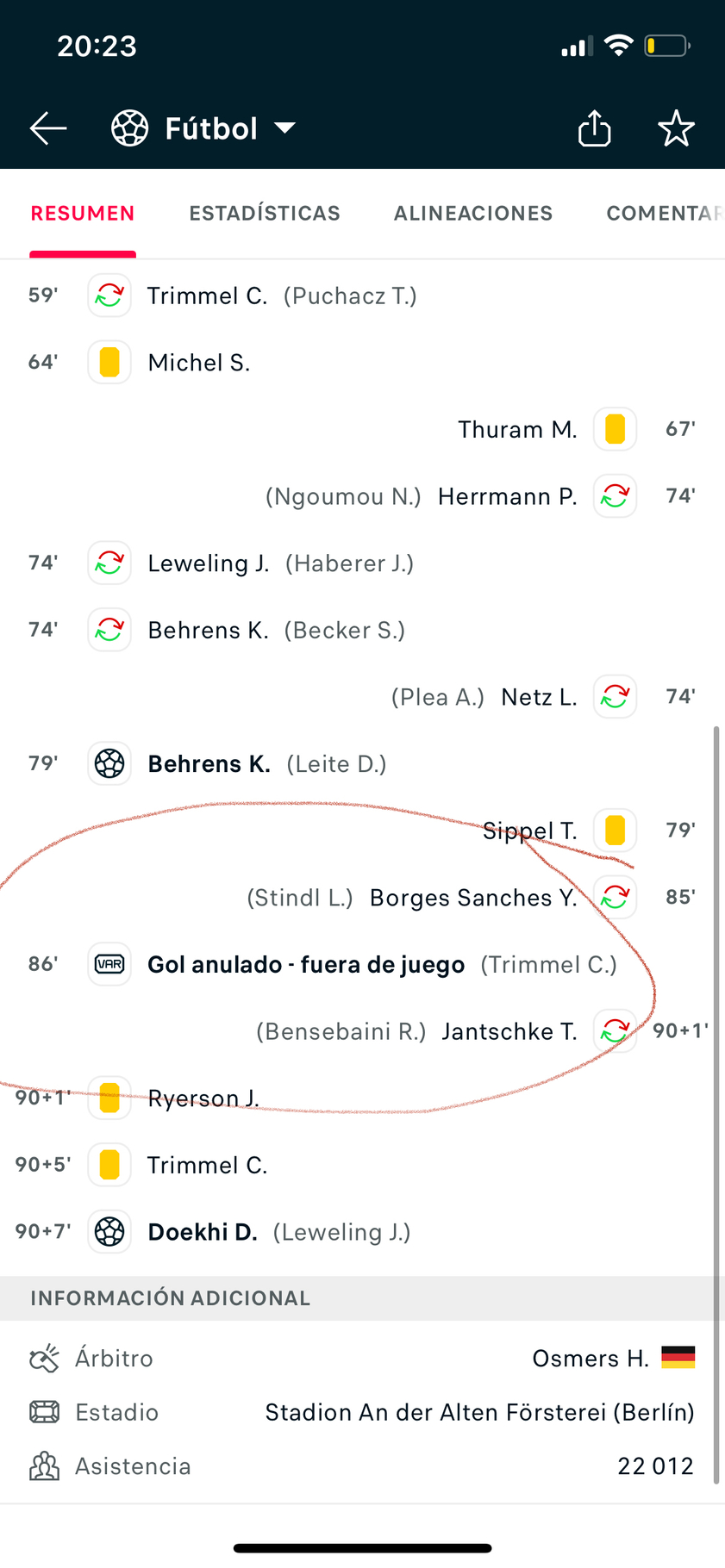725x1568 pixels.
Task: Open the share icon in header
Action: (594, 128)
